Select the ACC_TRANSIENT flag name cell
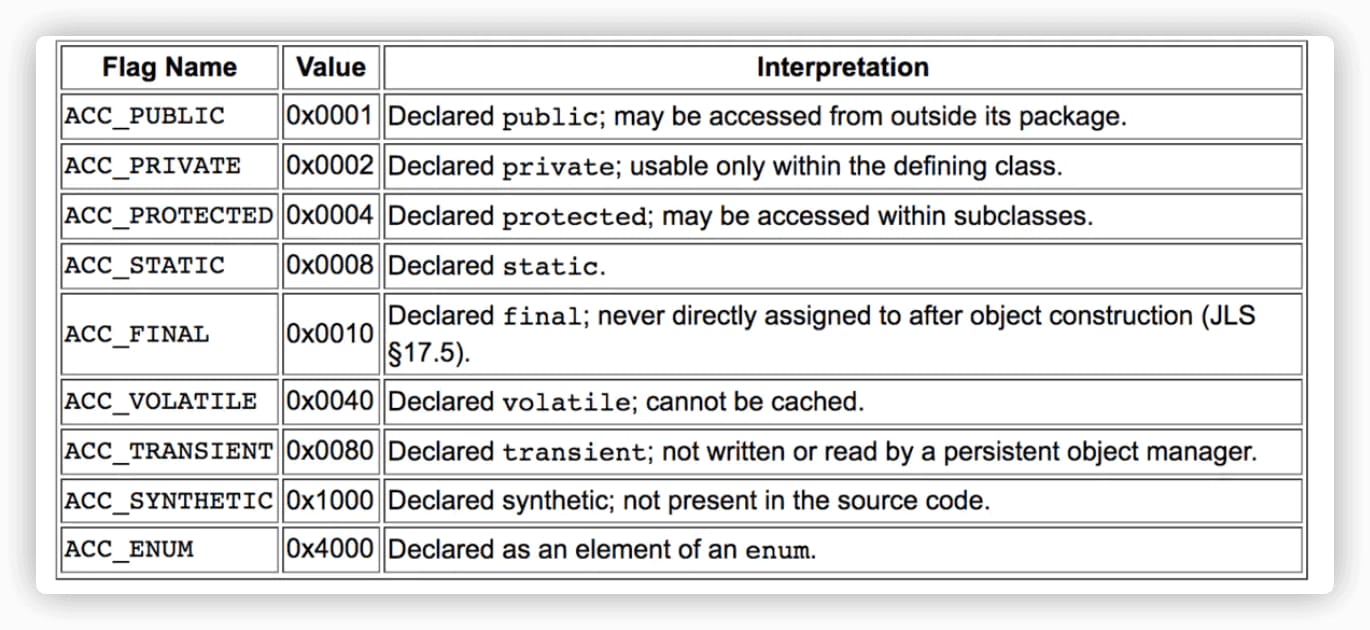The image size is (1370, 630). (169, 452)
